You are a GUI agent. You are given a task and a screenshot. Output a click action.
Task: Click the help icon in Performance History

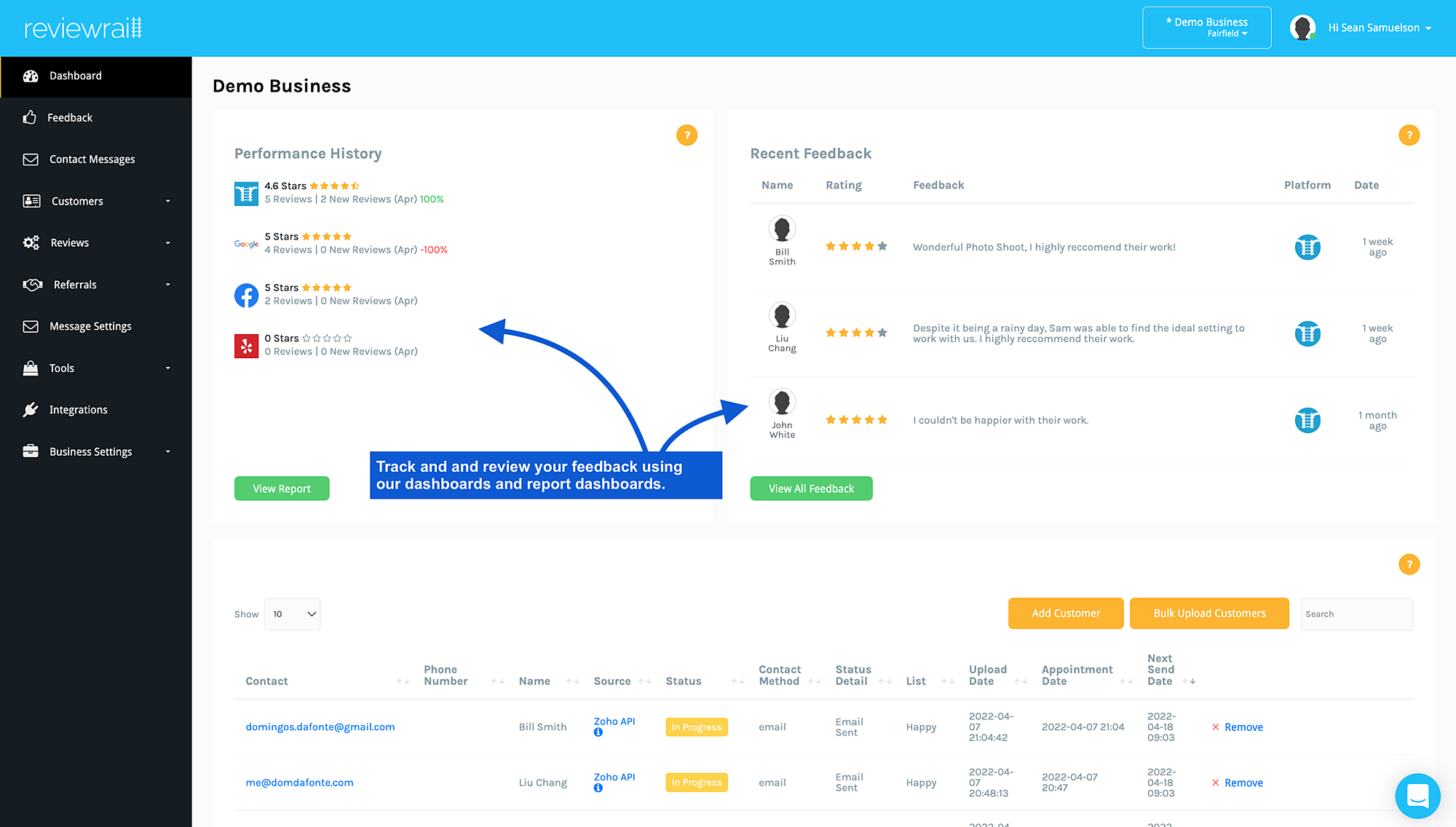click(687, 135)
